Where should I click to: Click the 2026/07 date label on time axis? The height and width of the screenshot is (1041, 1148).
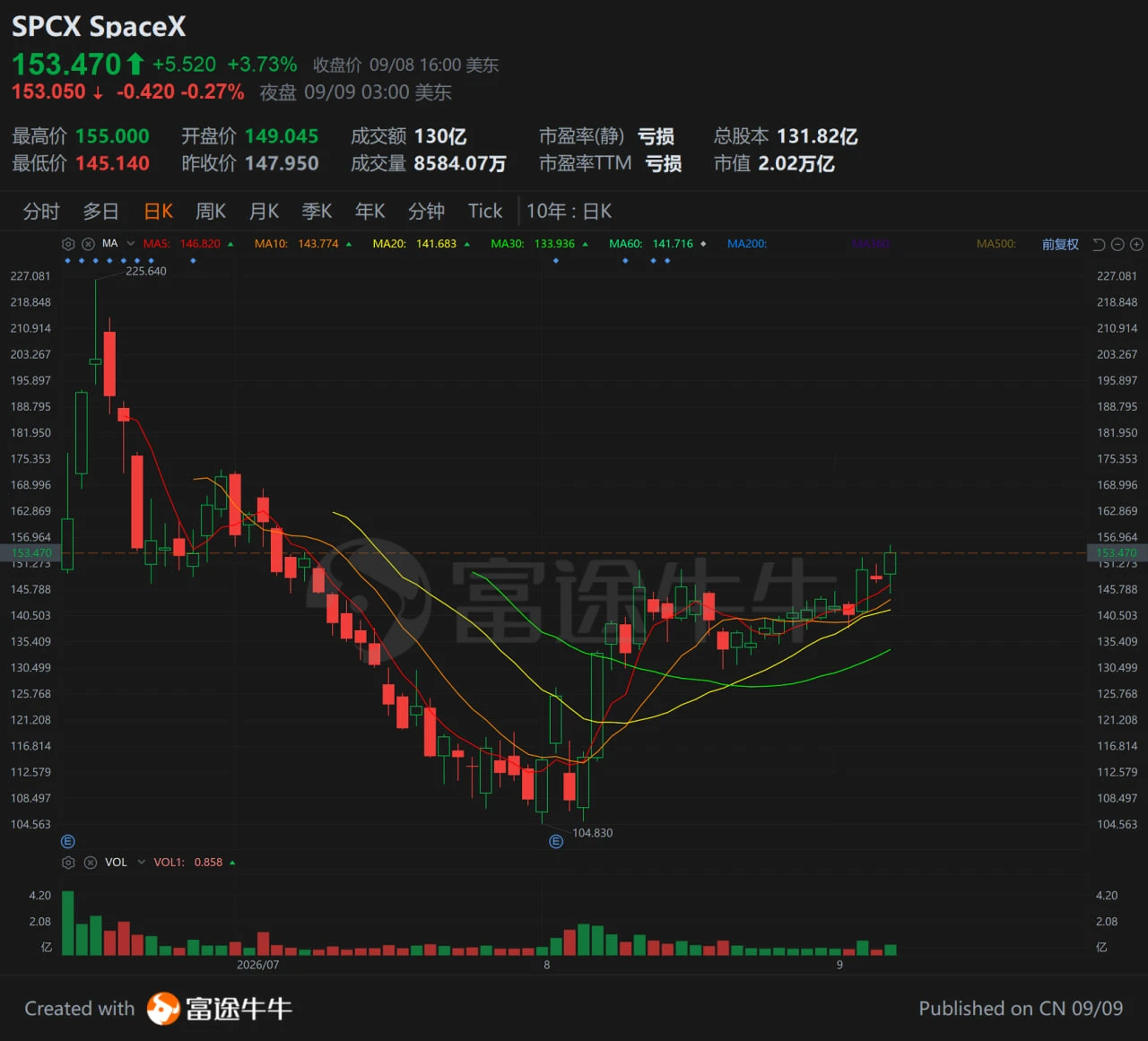pyautogui.click(x=258, y=965)
